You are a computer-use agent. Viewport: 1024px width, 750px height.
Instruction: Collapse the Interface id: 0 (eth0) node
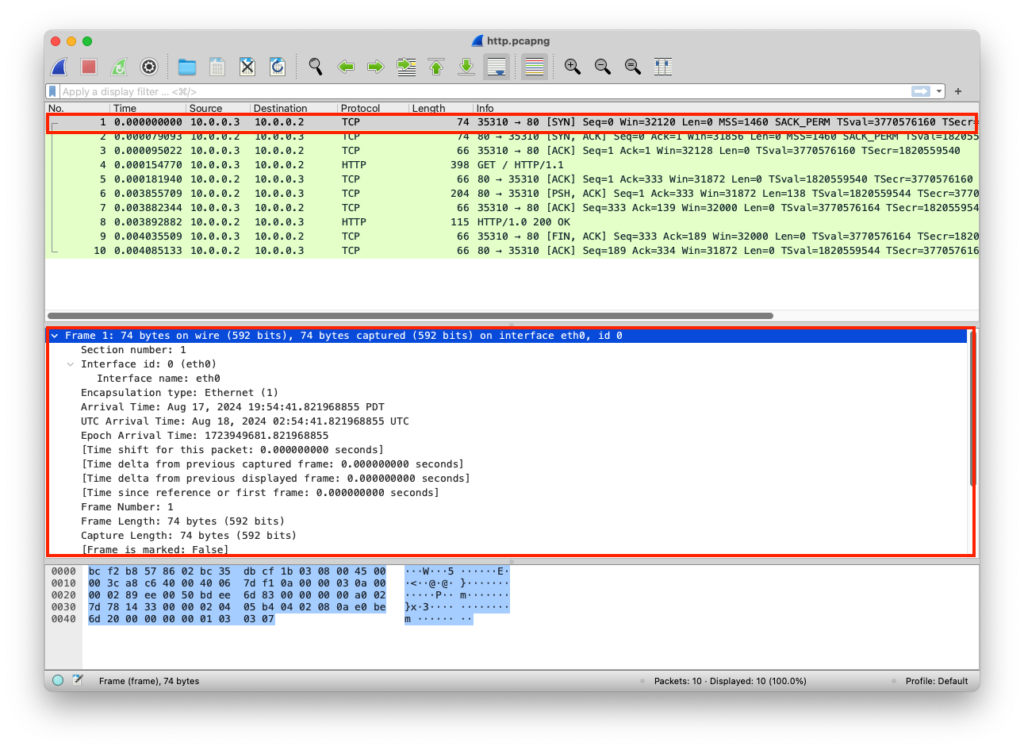[x=70, y=364]
